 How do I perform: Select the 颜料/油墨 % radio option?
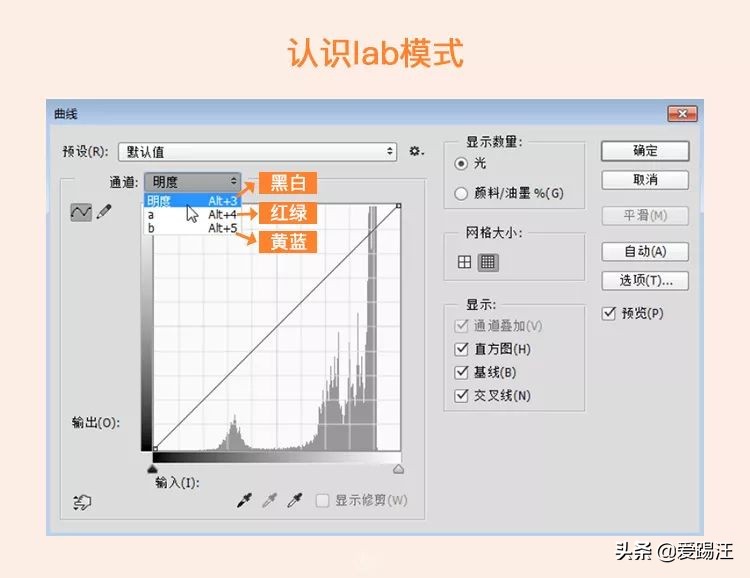[461, 193]
